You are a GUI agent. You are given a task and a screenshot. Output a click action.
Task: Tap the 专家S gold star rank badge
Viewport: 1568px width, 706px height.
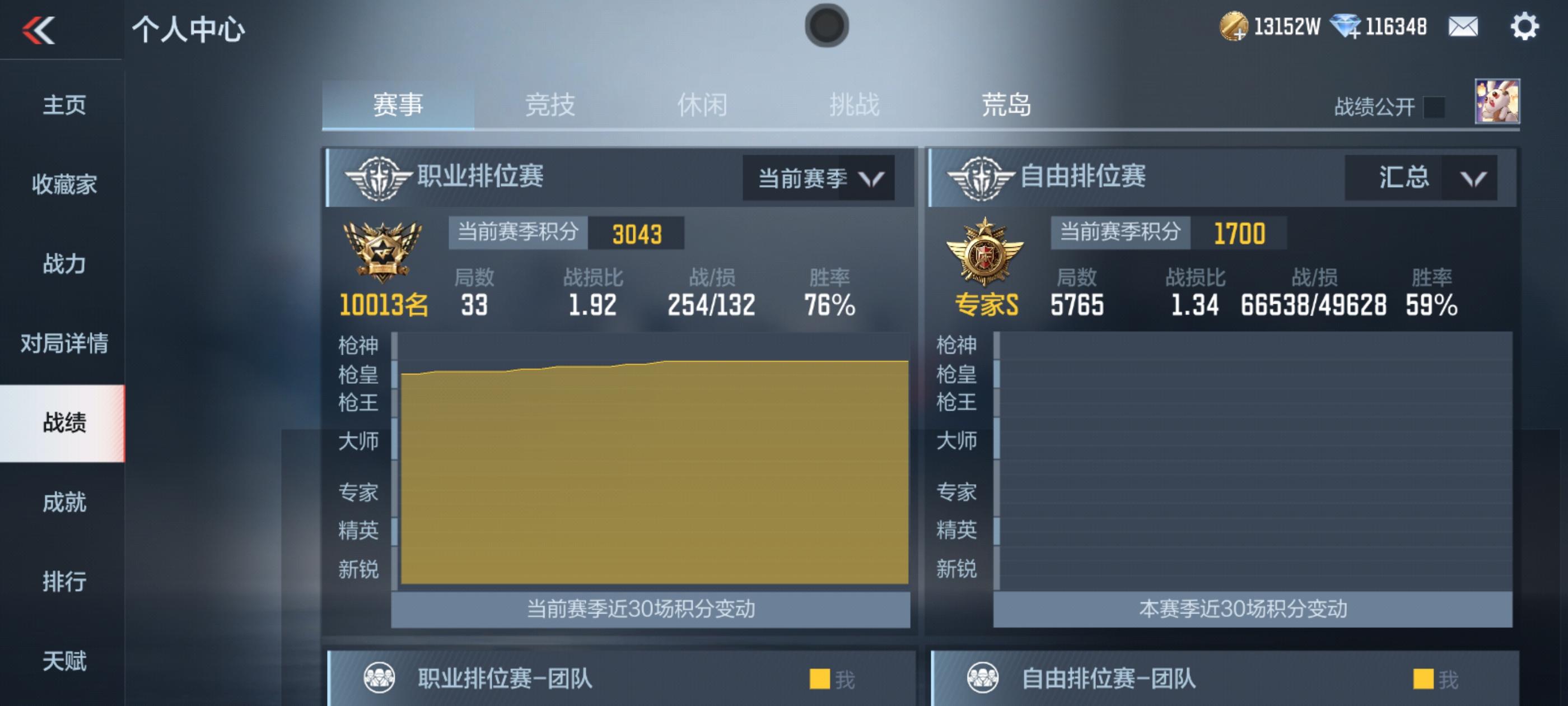click(x=984, y=252)
